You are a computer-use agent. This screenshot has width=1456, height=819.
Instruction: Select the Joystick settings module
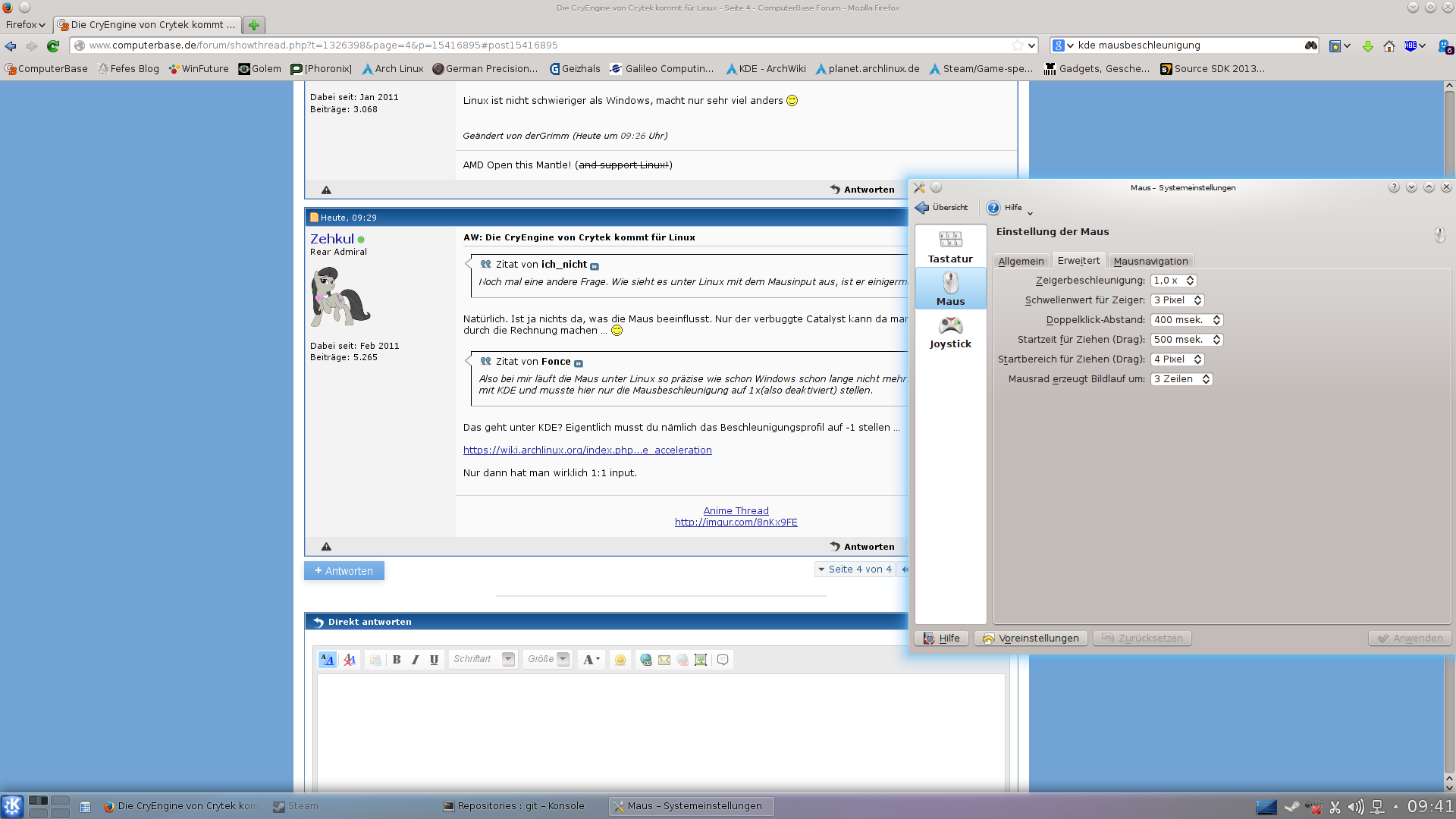pyautogui.click(x=950, y=332)
